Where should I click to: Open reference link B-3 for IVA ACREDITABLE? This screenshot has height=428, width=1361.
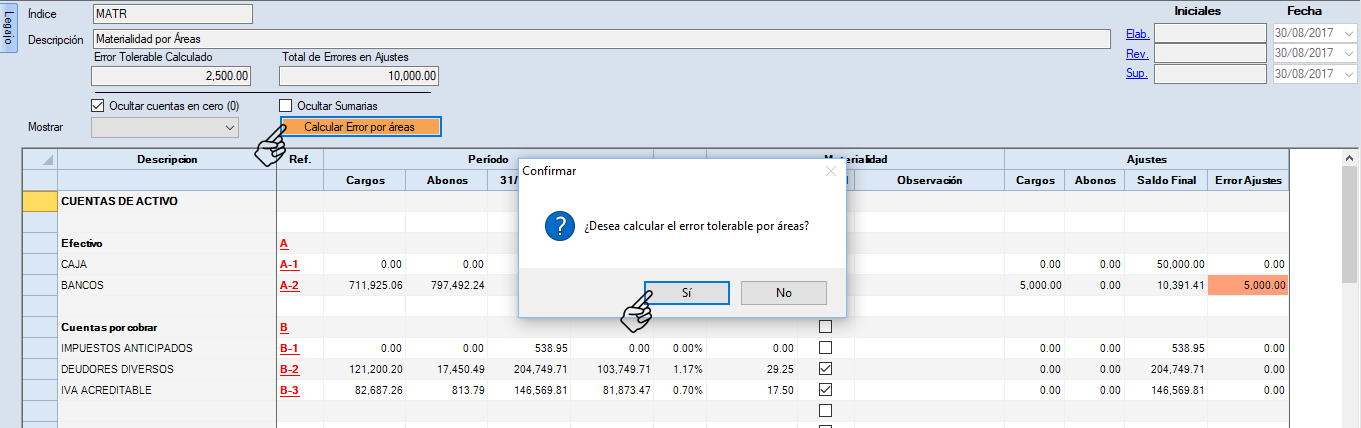(x=289, y=390)
